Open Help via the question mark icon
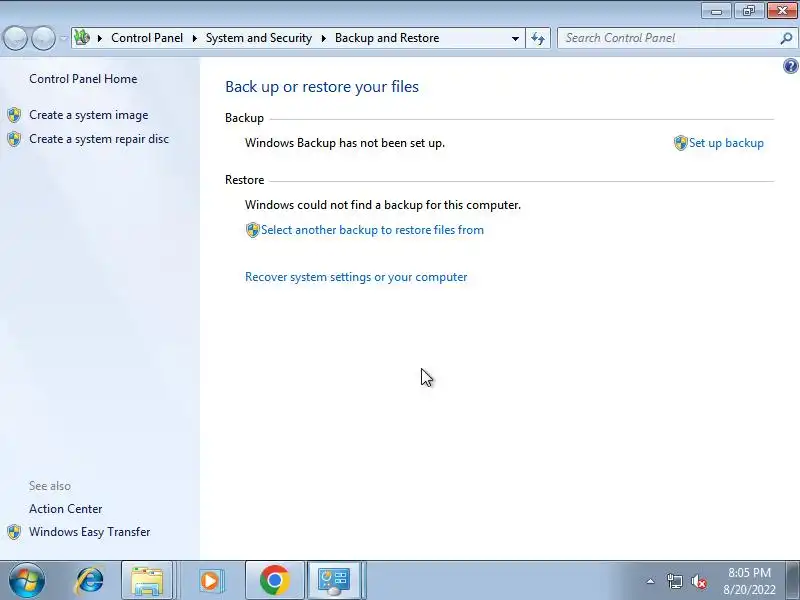Screen dimensions: 800x600 [790, 66]
